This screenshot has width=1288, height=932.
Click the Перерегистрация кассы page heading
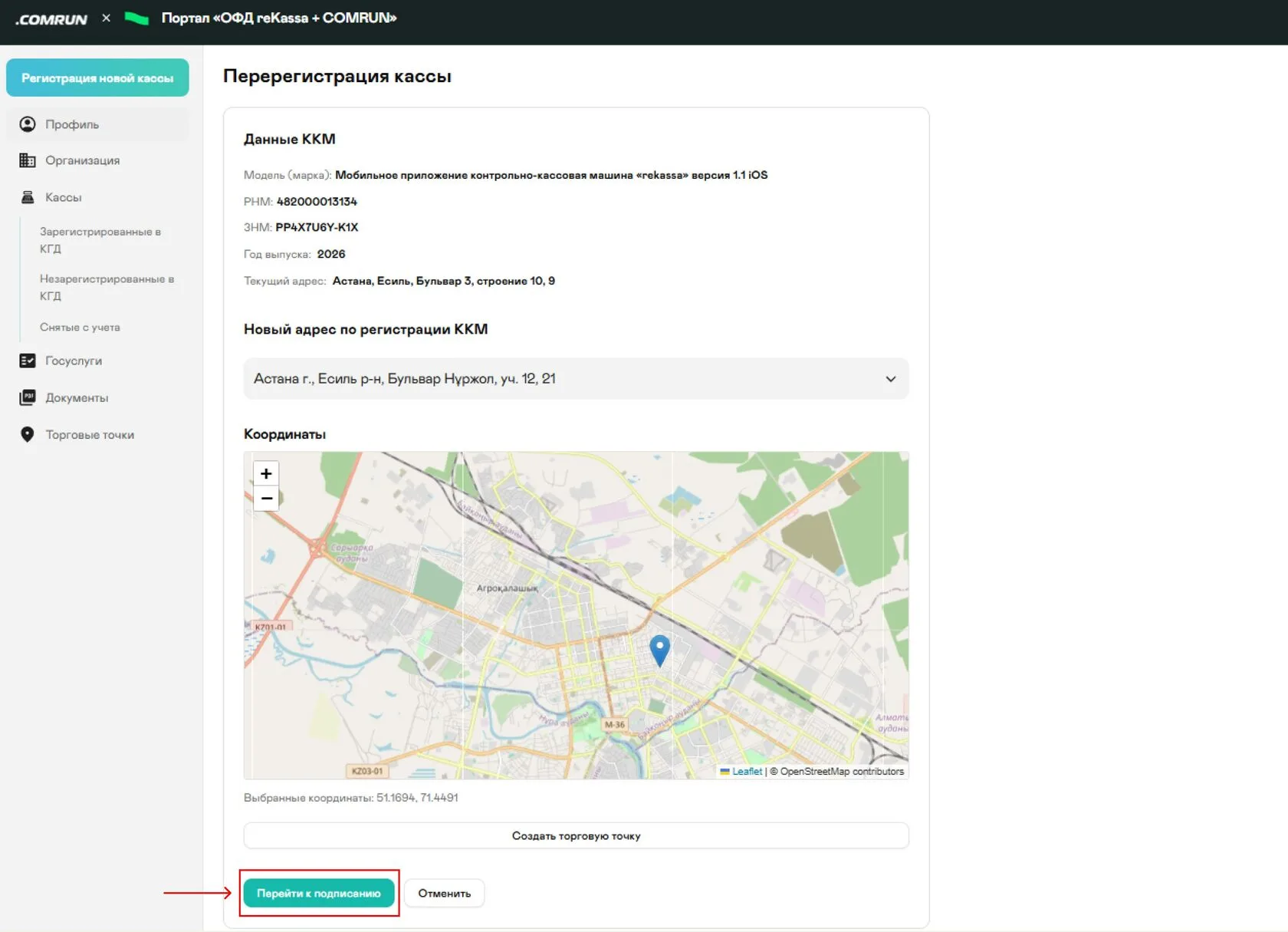pyautogui.click(x=337, y=76)
